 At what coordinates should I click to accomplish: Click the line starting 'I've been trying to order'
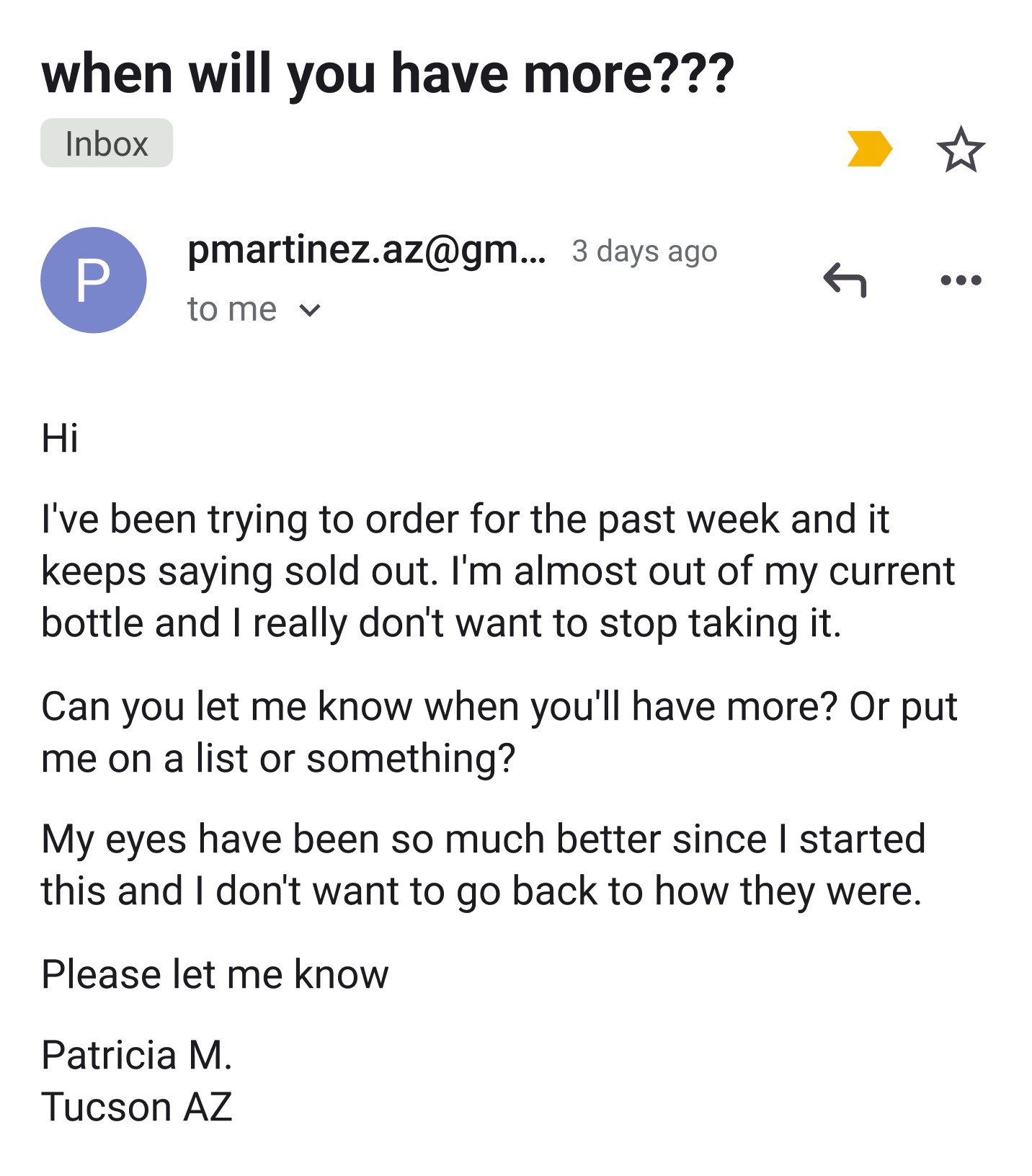coord(465,519)
